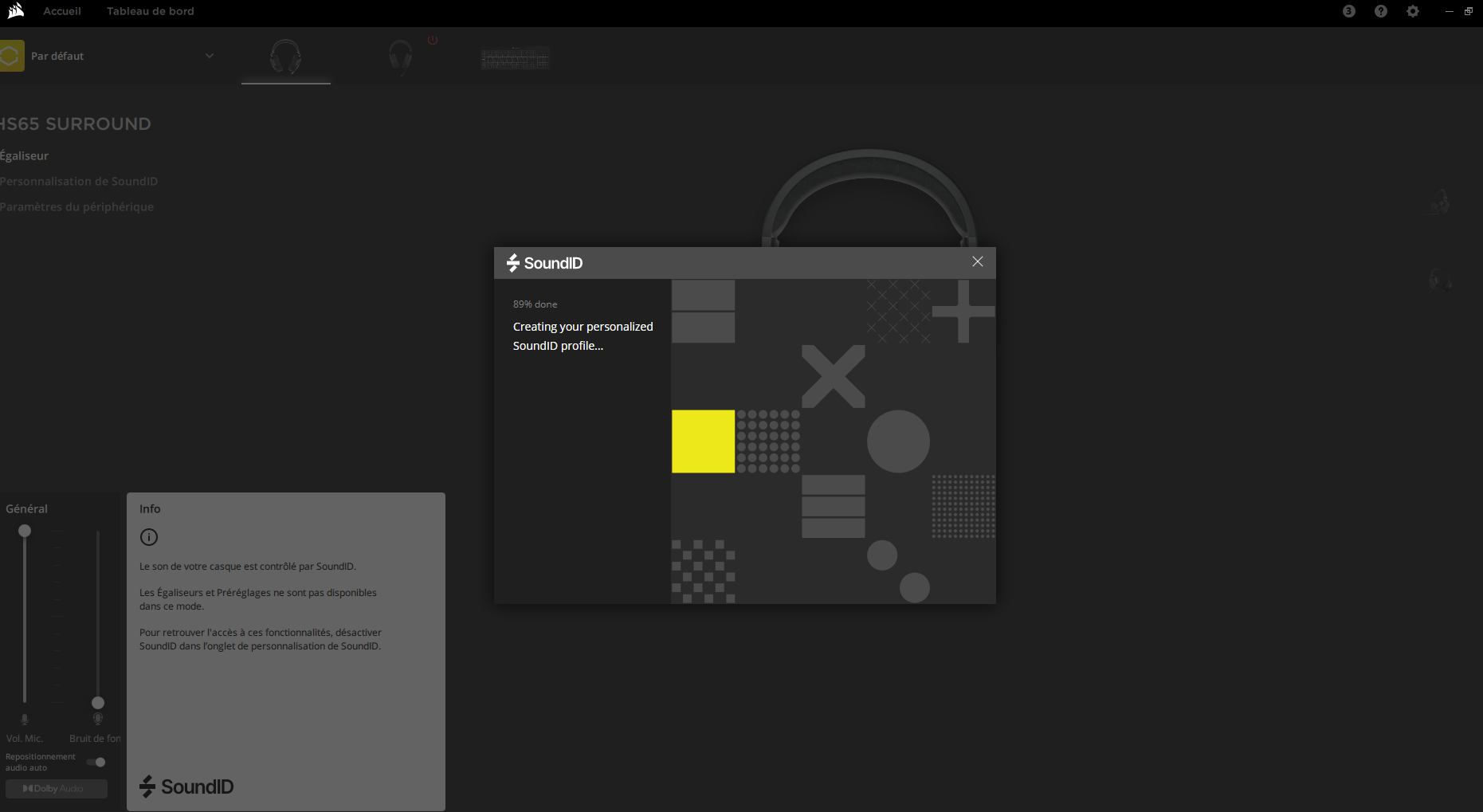Click the yellow profile hexagon icon

(x=10, y=56)
